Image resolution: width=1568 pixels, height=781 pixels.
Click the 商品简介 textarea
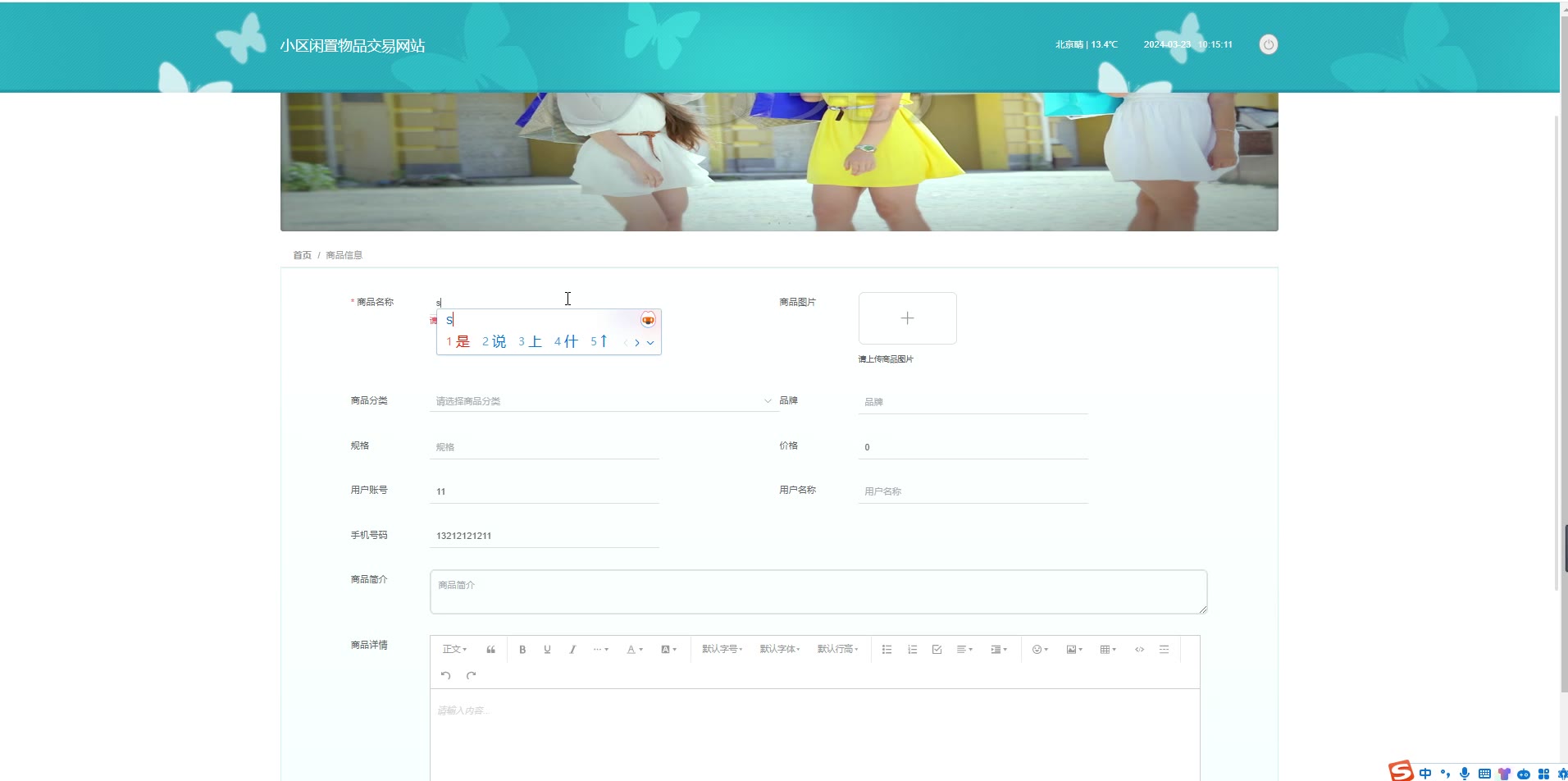(818, 591)
